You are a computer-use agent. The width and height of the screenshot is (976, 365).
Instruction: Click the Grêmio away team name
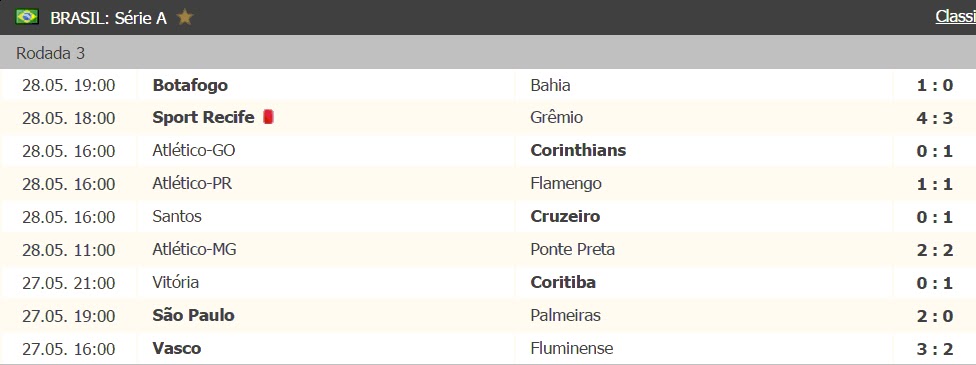tap(556, 117)
